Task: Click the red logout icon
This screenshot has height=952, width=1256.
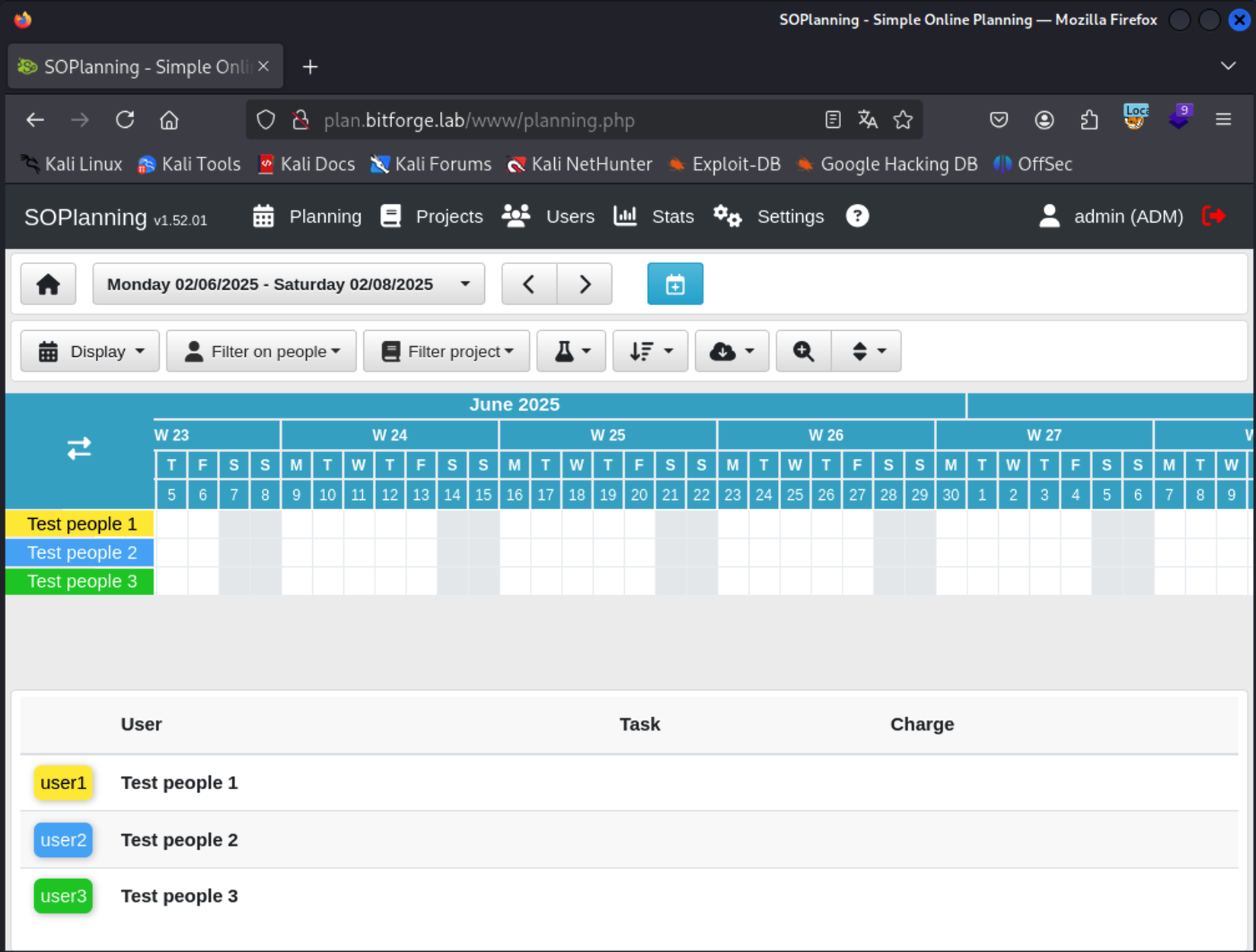Action: 1213,217
